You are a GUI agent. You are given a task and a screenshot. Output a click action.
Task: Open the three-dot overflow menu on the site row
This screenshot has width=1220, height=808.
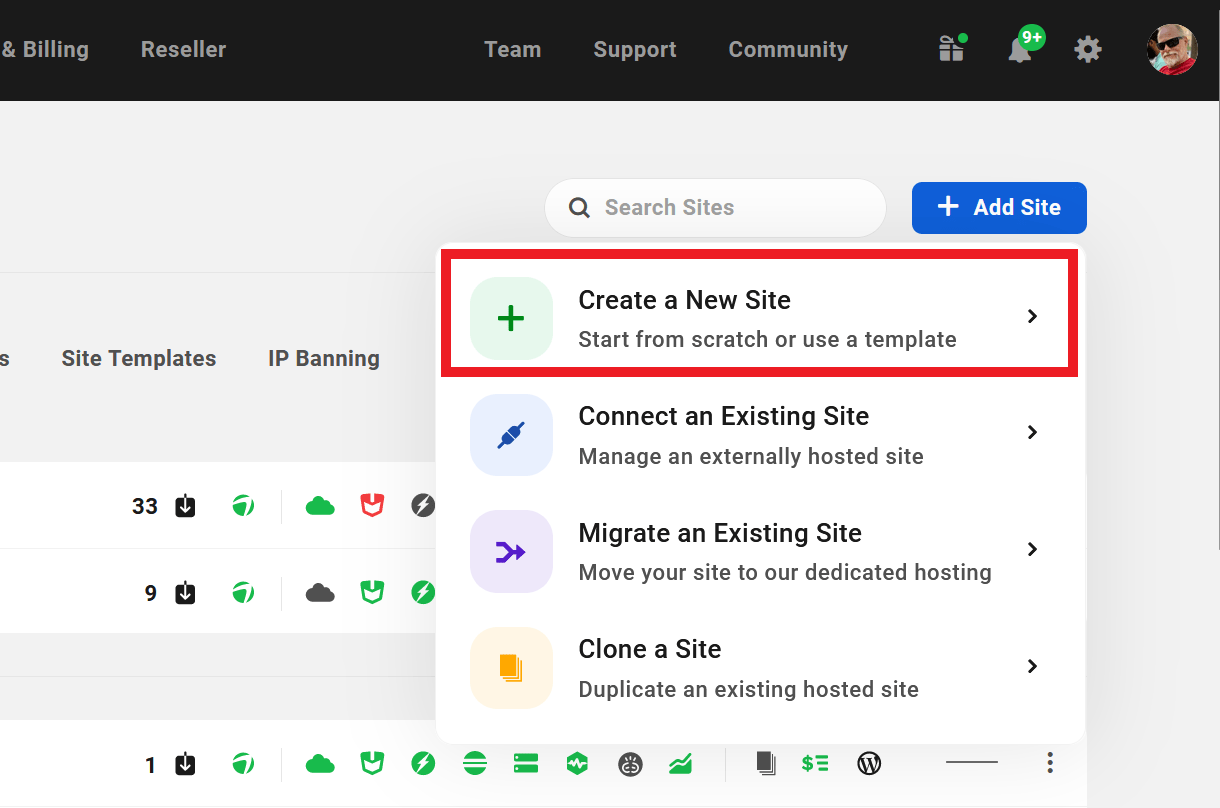[1050, 763]
